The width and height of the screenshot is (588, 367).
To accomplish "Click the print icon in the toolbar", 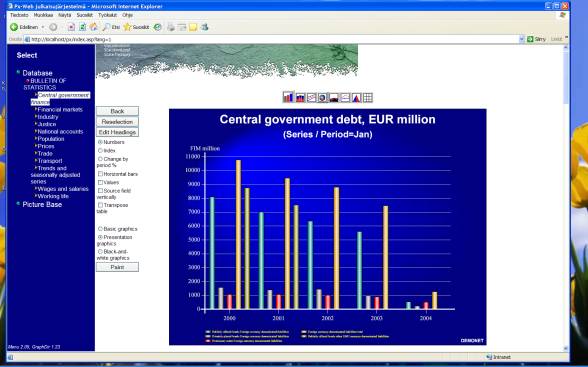I will coord(171,27).
